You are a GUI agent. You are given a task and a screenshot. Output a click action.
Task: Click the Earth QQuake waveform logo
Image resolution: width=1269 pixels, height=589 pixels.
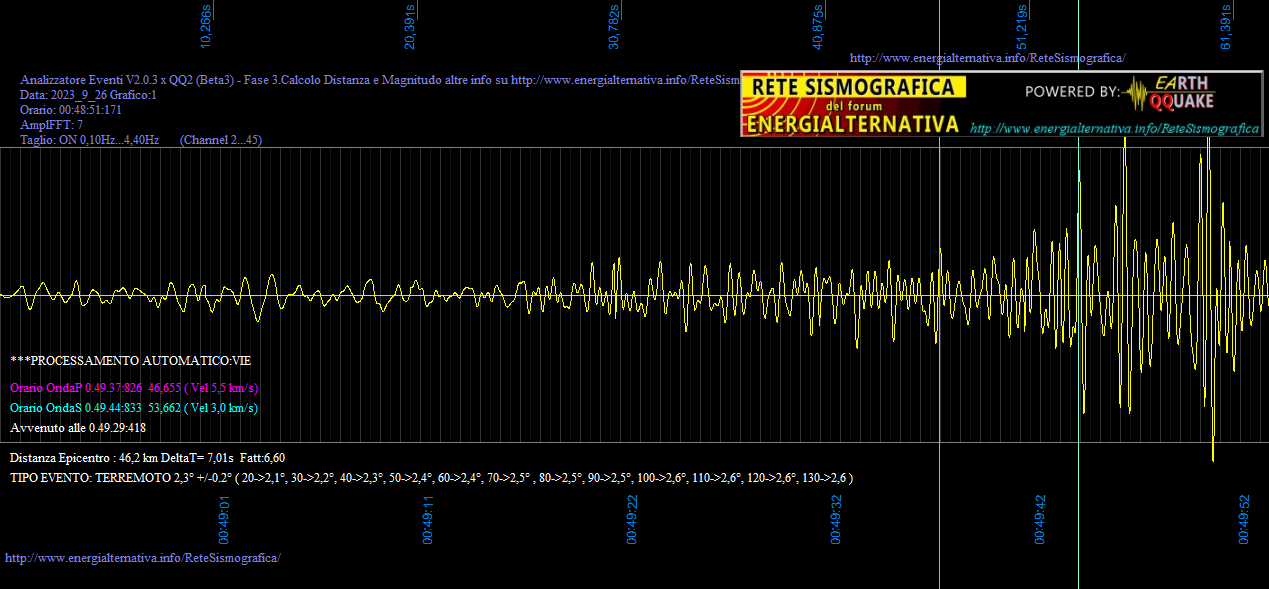pos(1169,93)
